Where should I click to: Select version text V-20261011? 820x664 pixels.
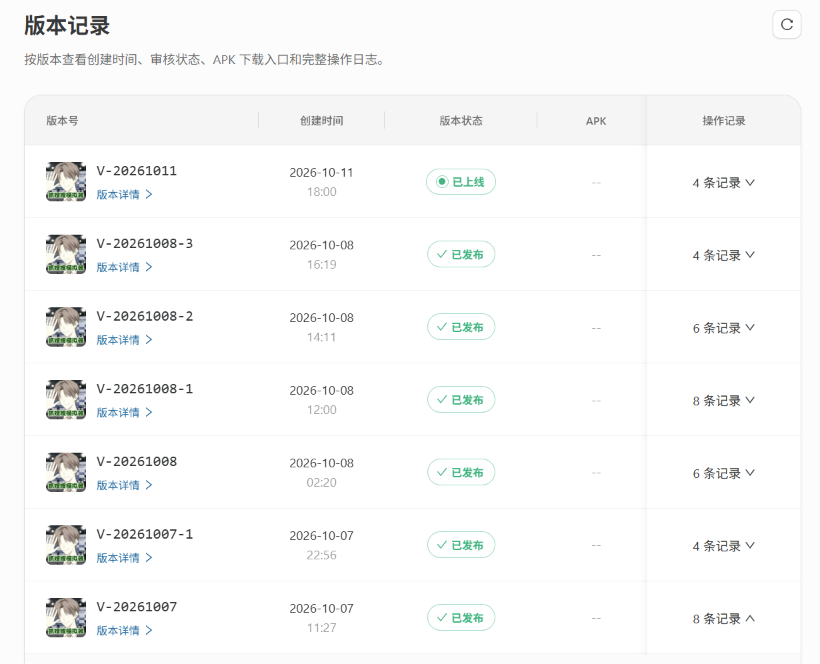coord(136,171)
